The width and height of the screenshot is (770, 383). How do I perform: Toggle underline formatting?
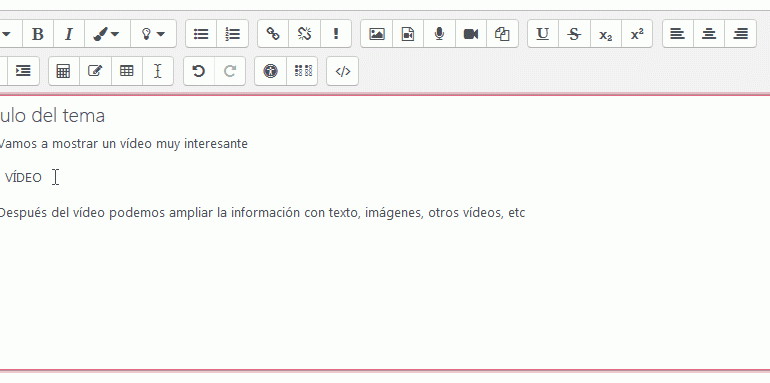543,34
